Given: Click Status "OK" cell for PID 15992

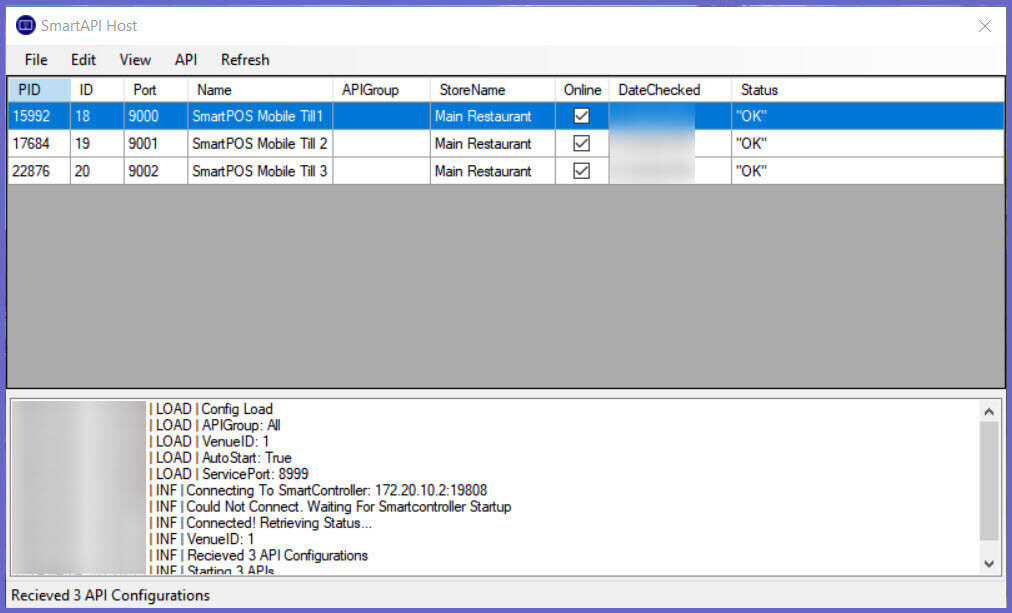Looking at the screenshot, I should [x=867, y=116].
